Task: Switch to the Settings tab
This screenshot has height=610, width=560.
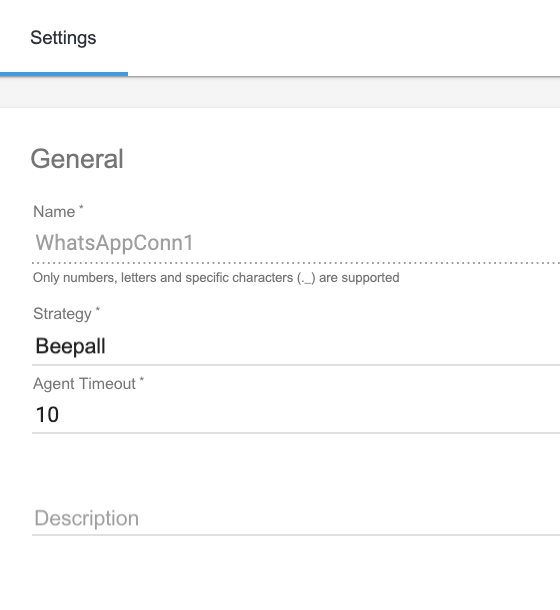Action: point(63,38)
